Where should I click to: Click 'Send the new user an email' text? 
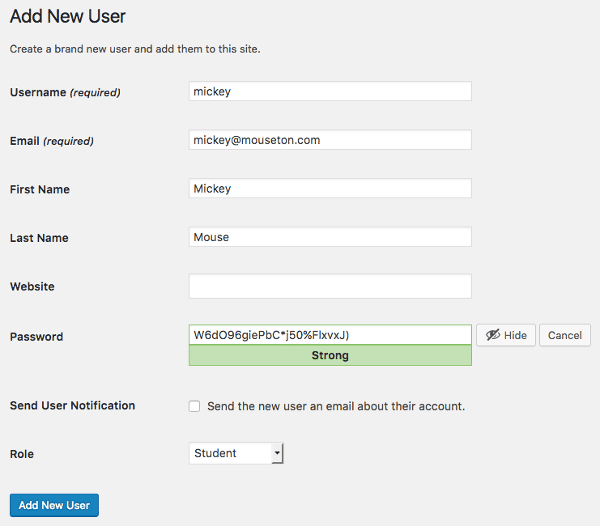click(x=336, y=406)
